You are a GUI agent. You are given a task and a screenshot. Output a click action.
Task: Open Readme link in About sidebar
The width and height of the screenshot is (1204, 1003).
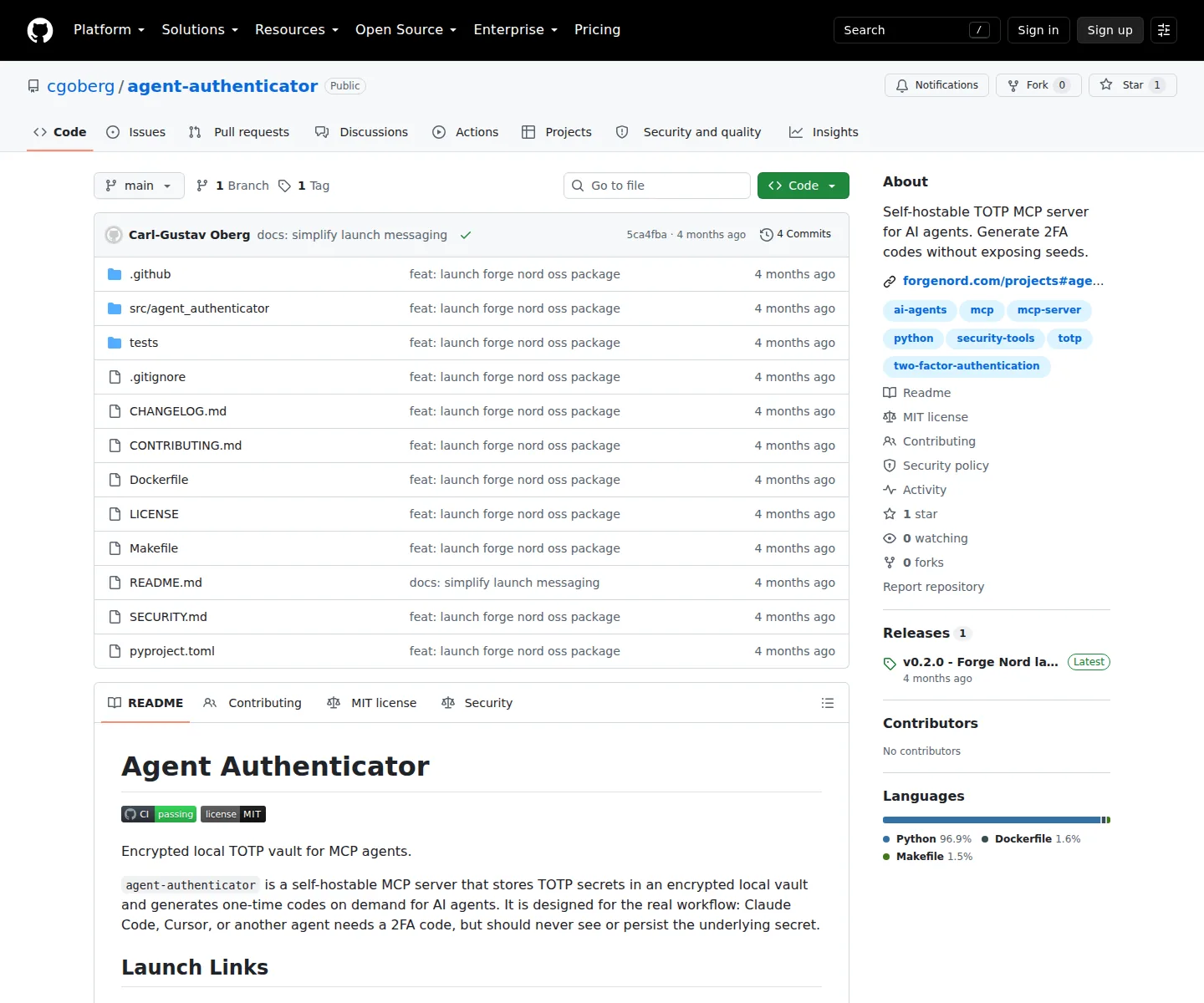tap(917, 393)
